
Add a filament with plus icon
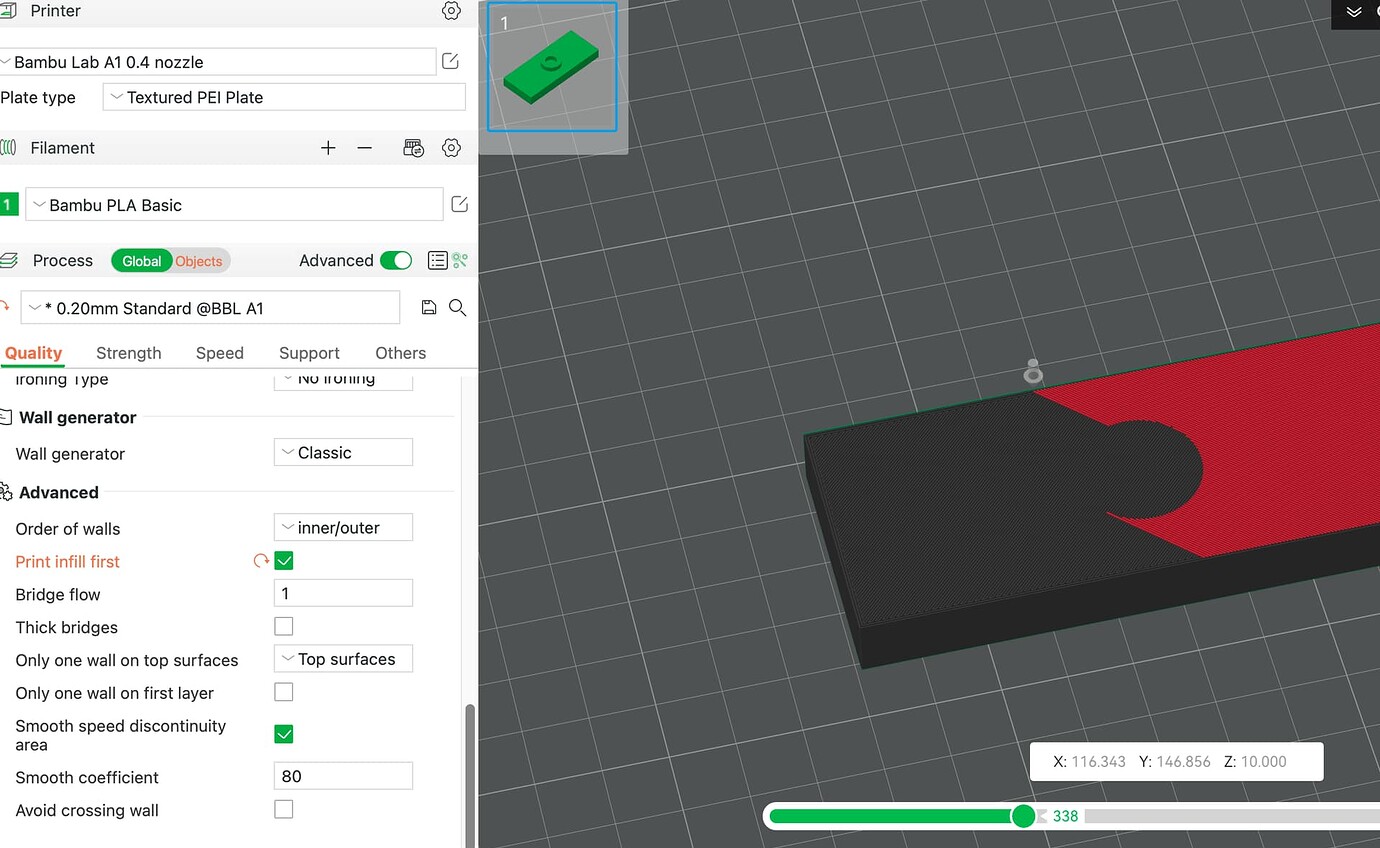tap(328, 148)
